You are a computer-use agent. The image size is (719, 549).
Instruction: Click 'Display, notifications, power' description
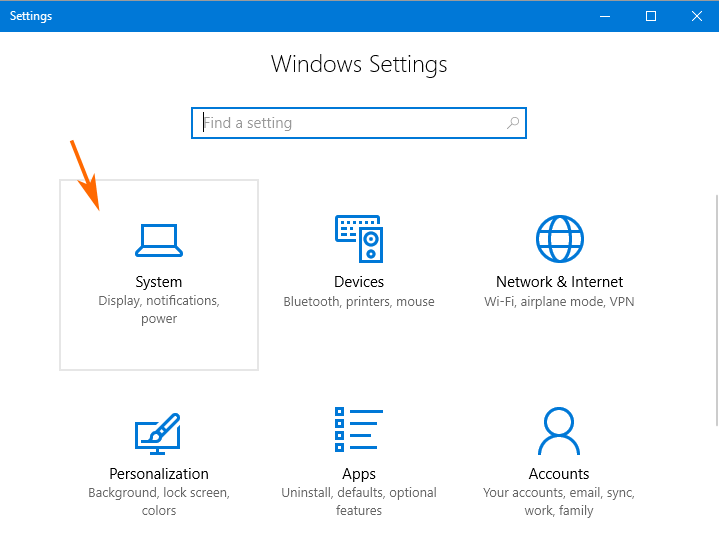(159, 310)
